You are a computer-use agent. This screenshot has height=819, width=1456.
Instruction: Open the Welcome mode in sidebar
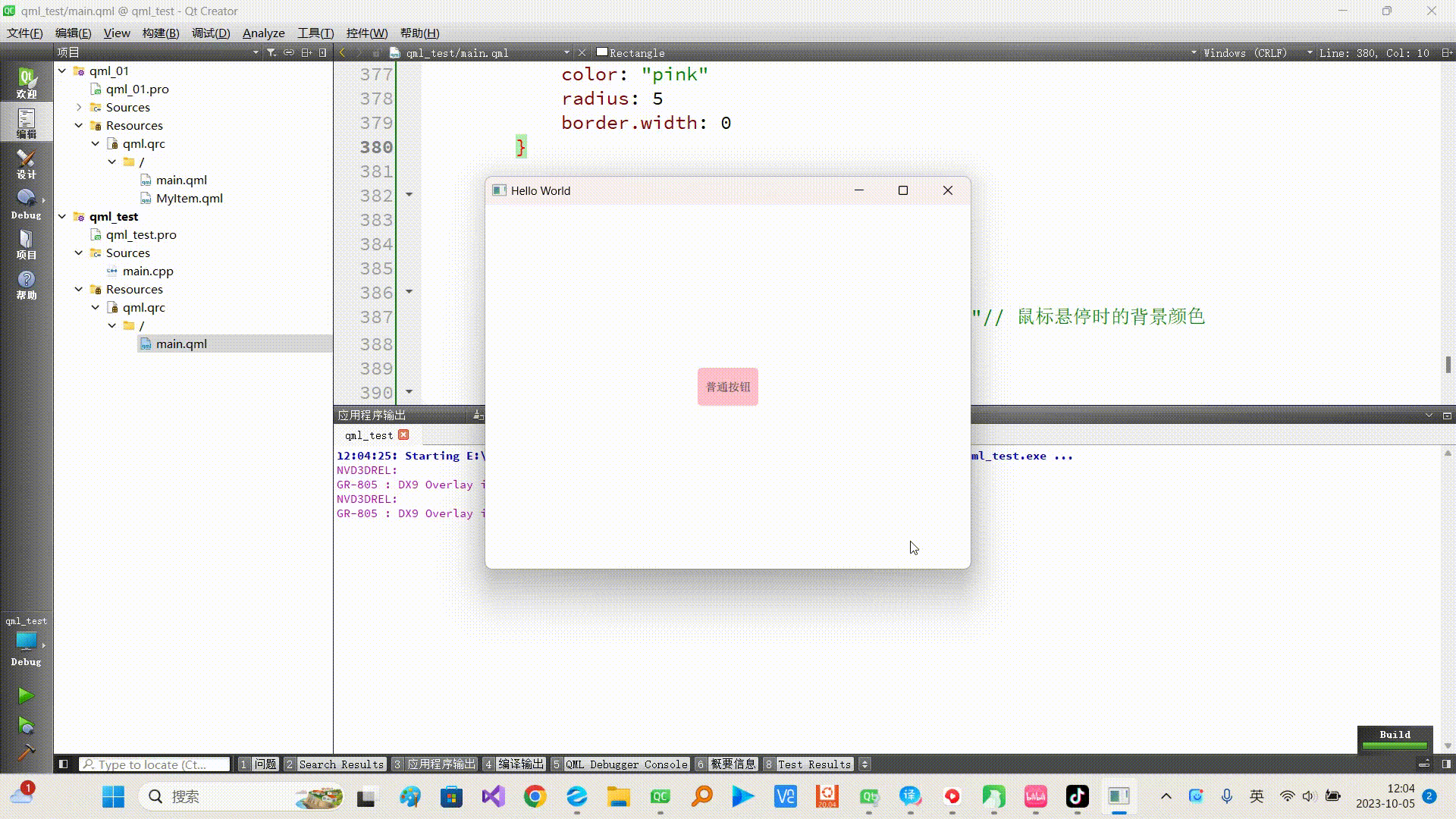tap(26, 83)
